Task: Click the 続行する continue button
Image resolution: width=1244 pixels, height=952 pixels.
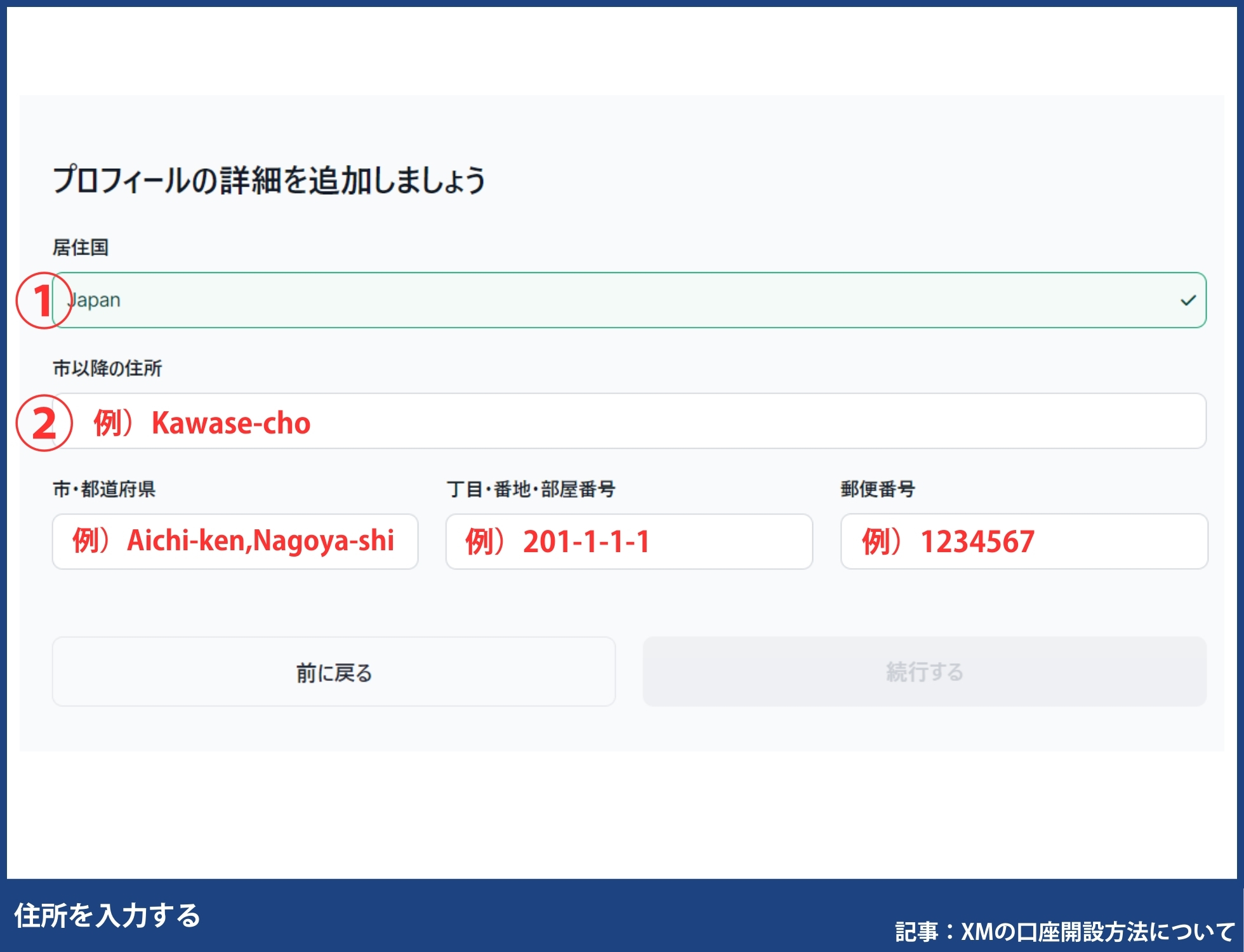Action: coord(925,671)
